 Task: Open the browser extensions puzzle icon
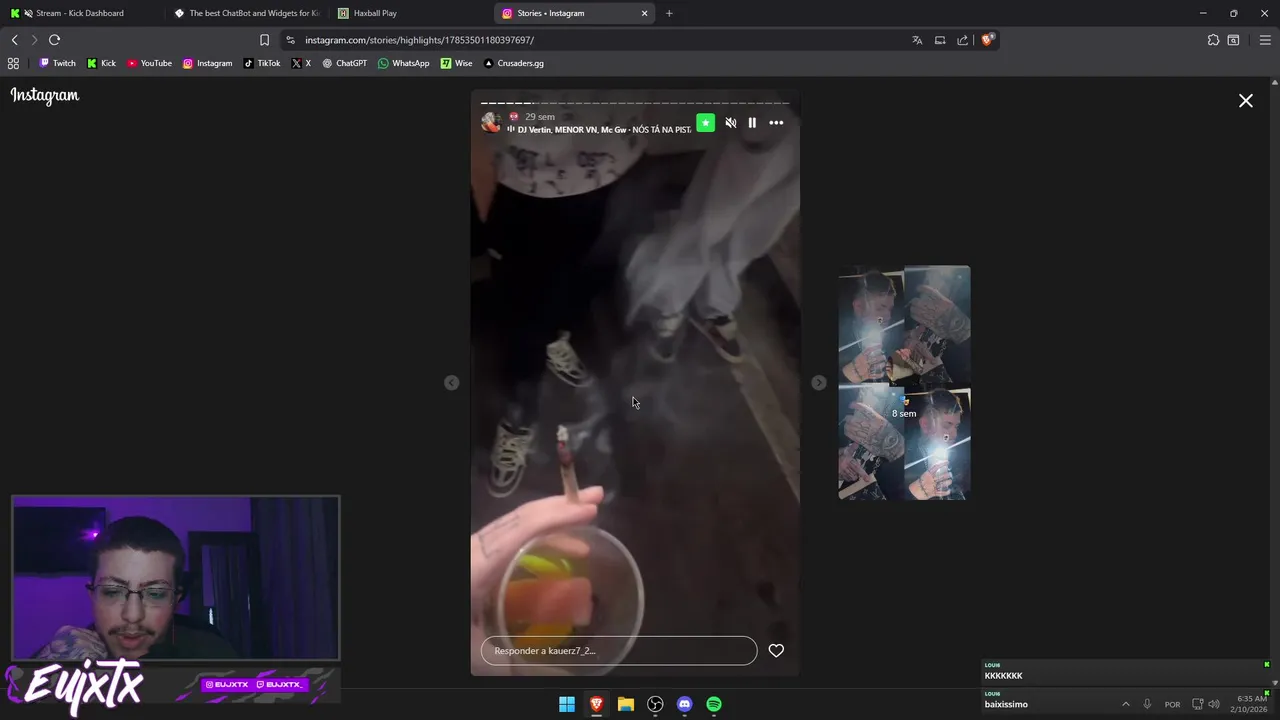click(1213, 40)
